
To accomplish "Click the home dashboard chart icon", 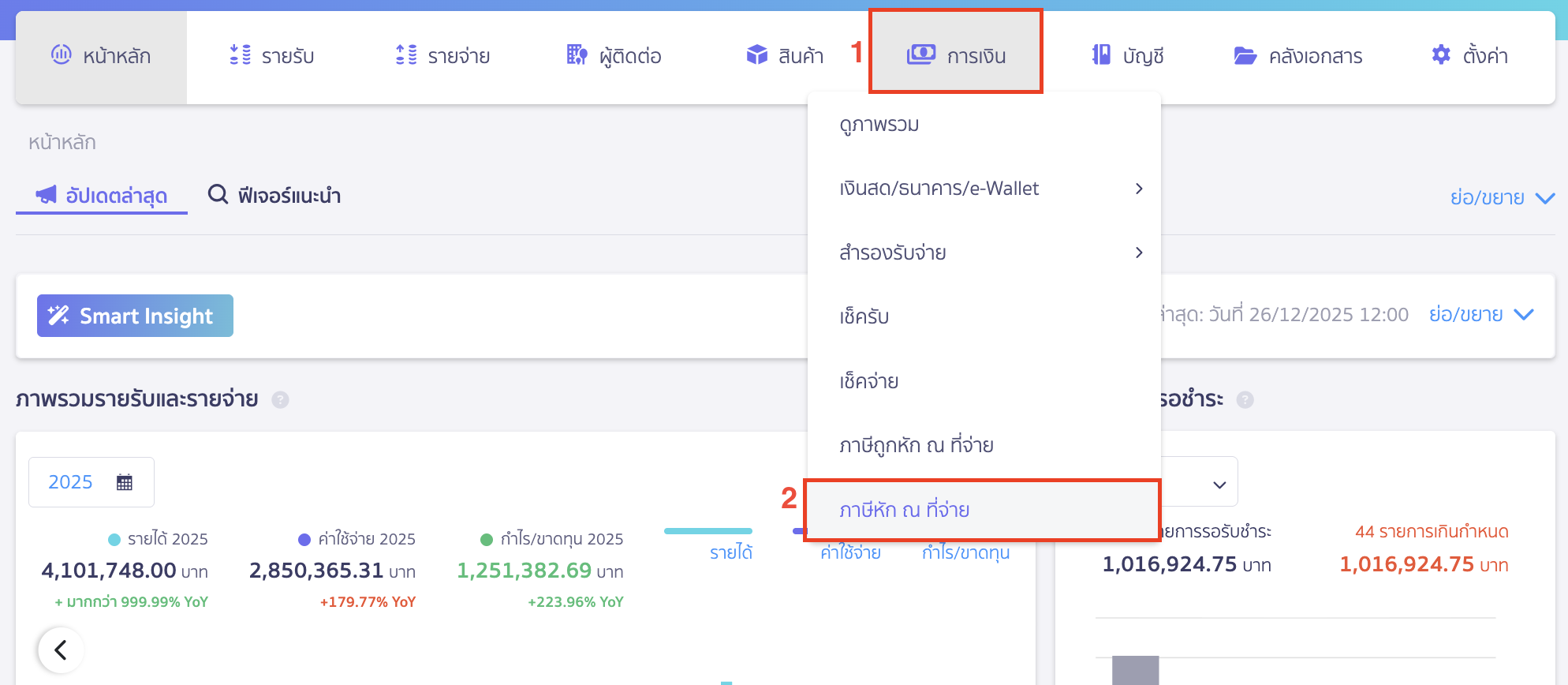I will point(62,54).
